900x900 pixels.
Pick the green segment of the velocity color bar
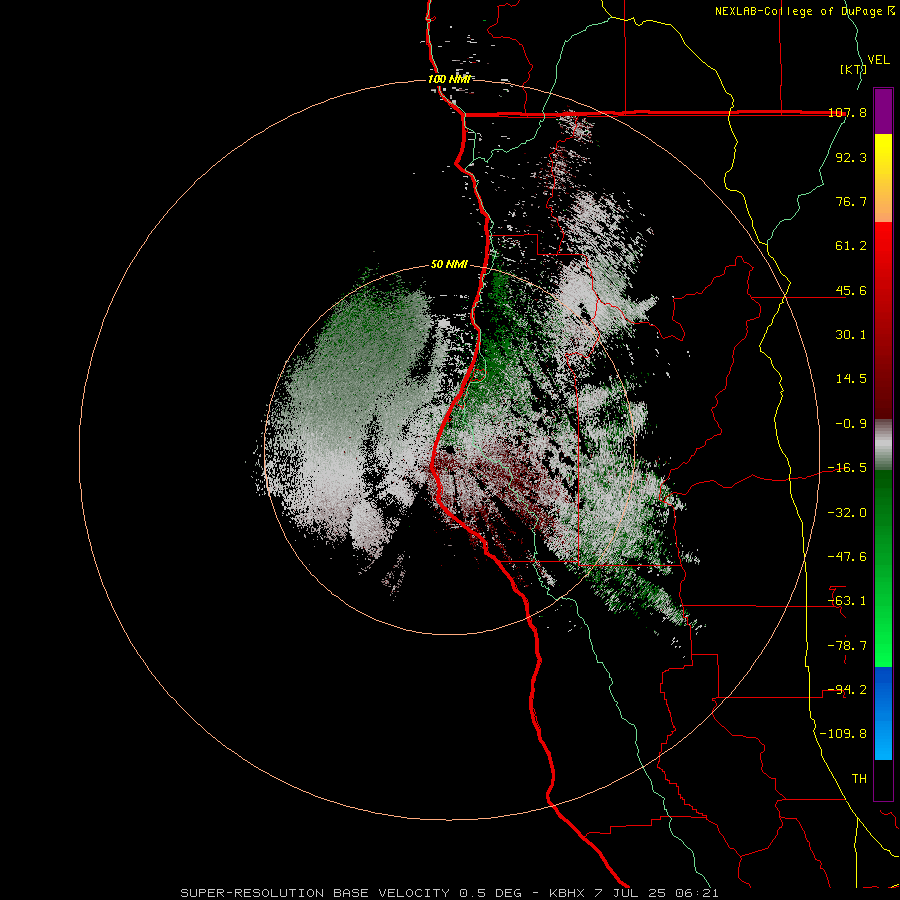pos(883,568)
